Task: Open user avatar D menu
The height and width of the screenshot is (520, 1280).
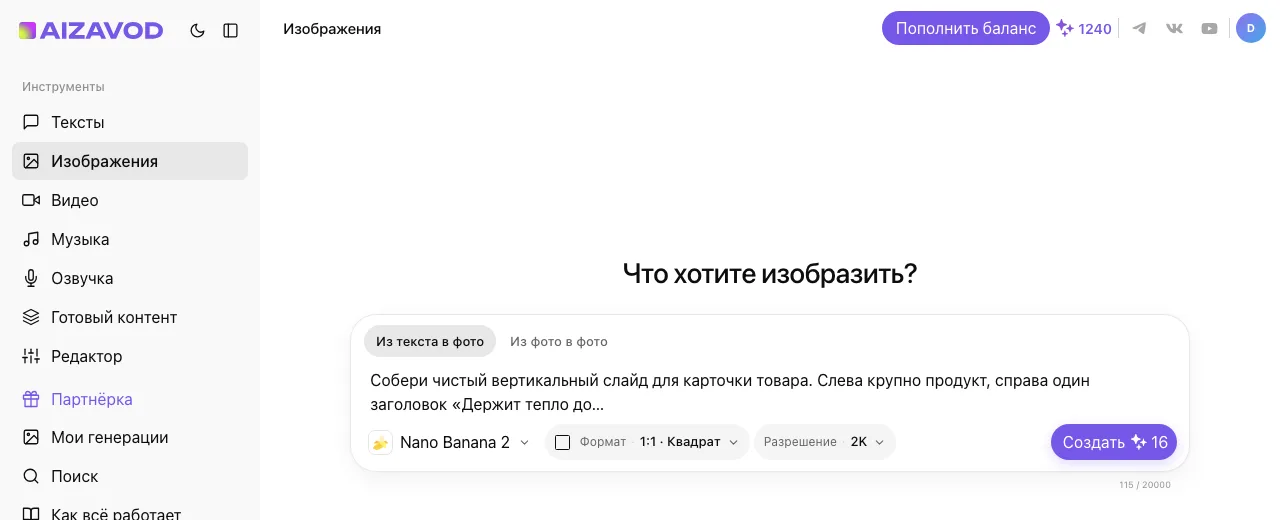Action: point(1251,28)
